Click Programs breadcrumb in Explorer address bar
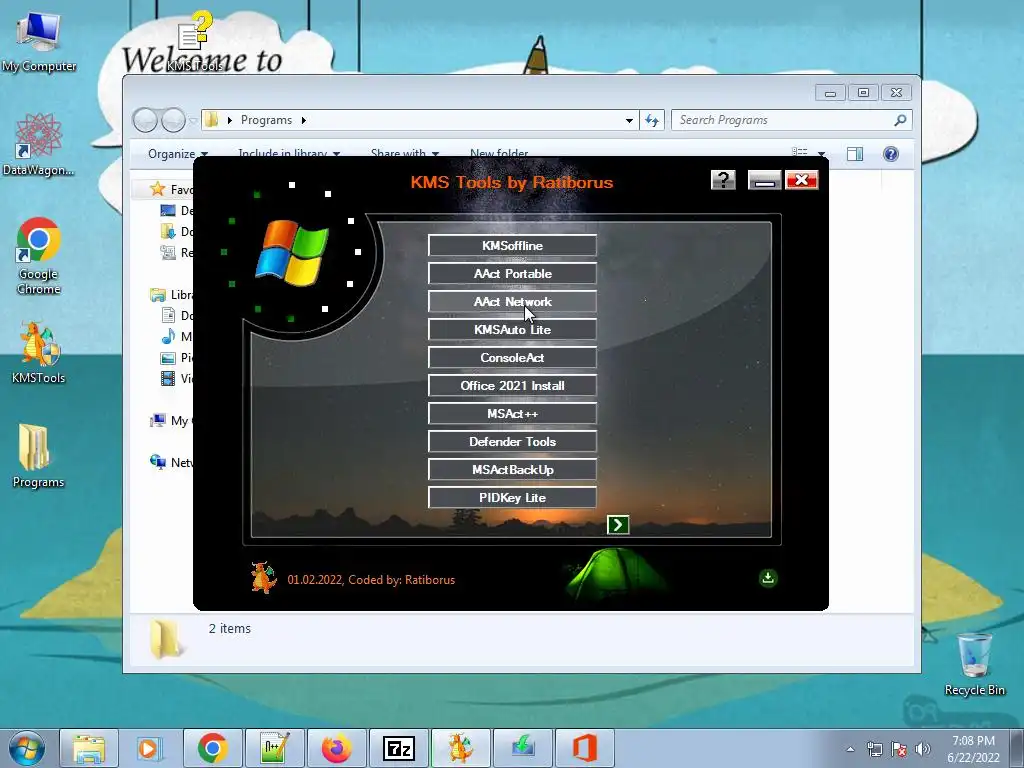 tap(266, 120)
